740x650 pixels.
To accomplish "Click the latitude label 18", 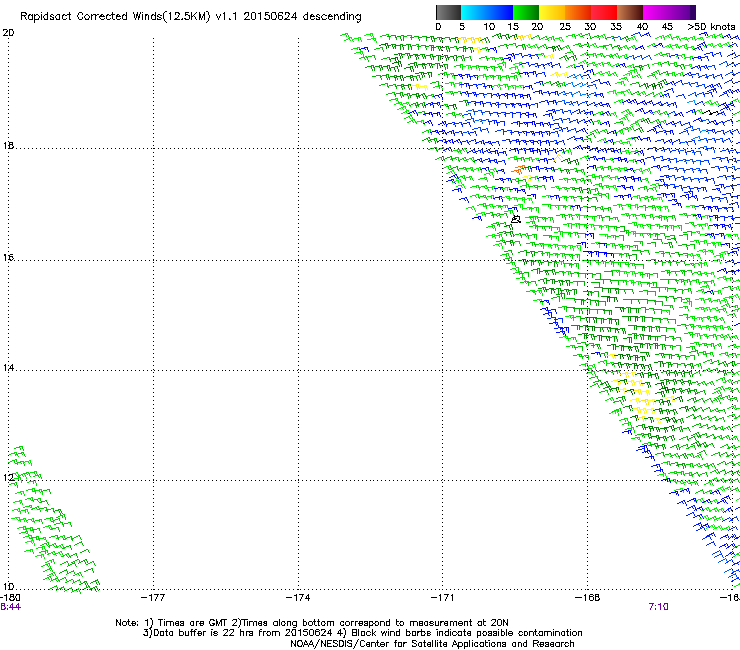I will pyautogui.click(x=8, y=146).
